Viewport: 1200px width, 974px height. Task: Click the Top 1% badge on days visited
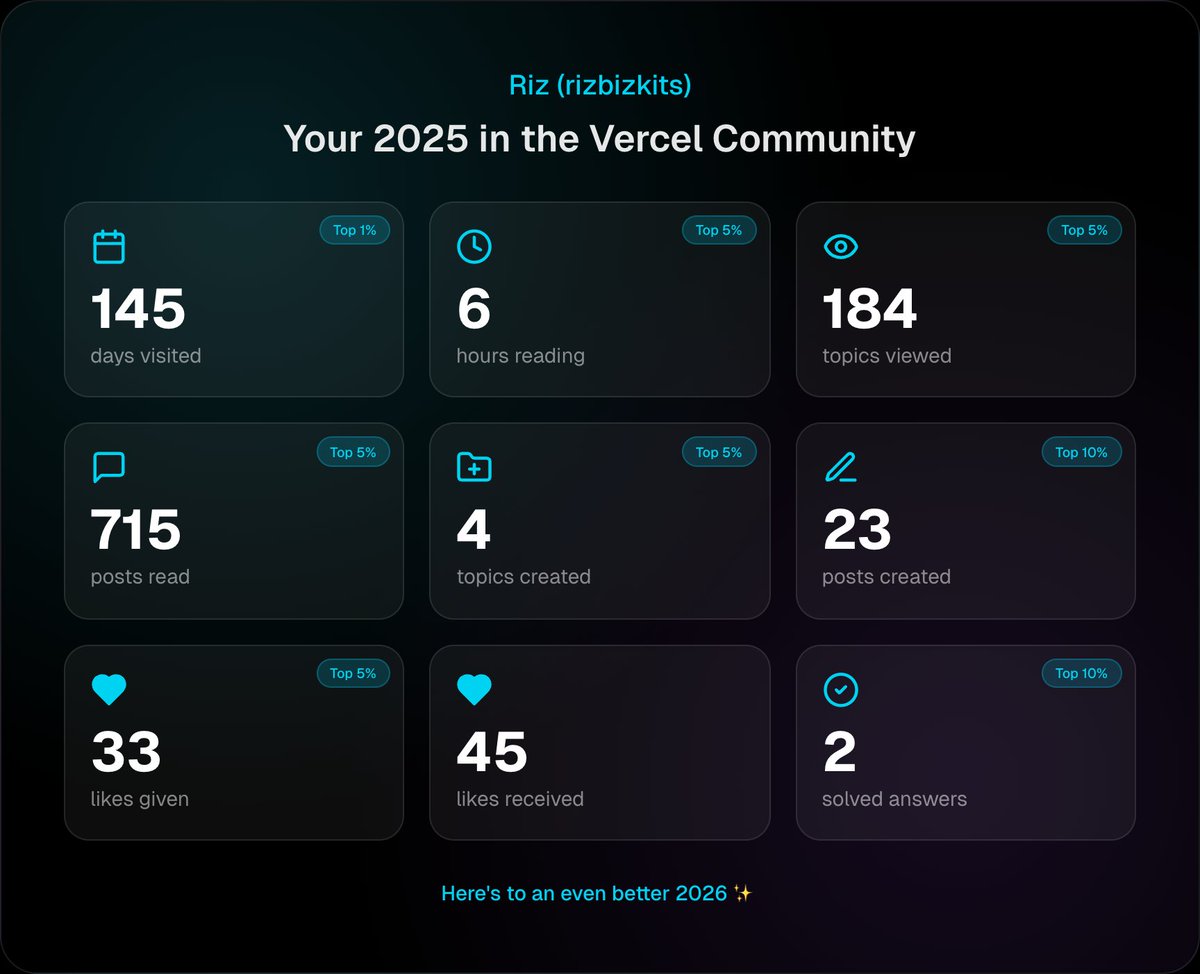point(354,230)
